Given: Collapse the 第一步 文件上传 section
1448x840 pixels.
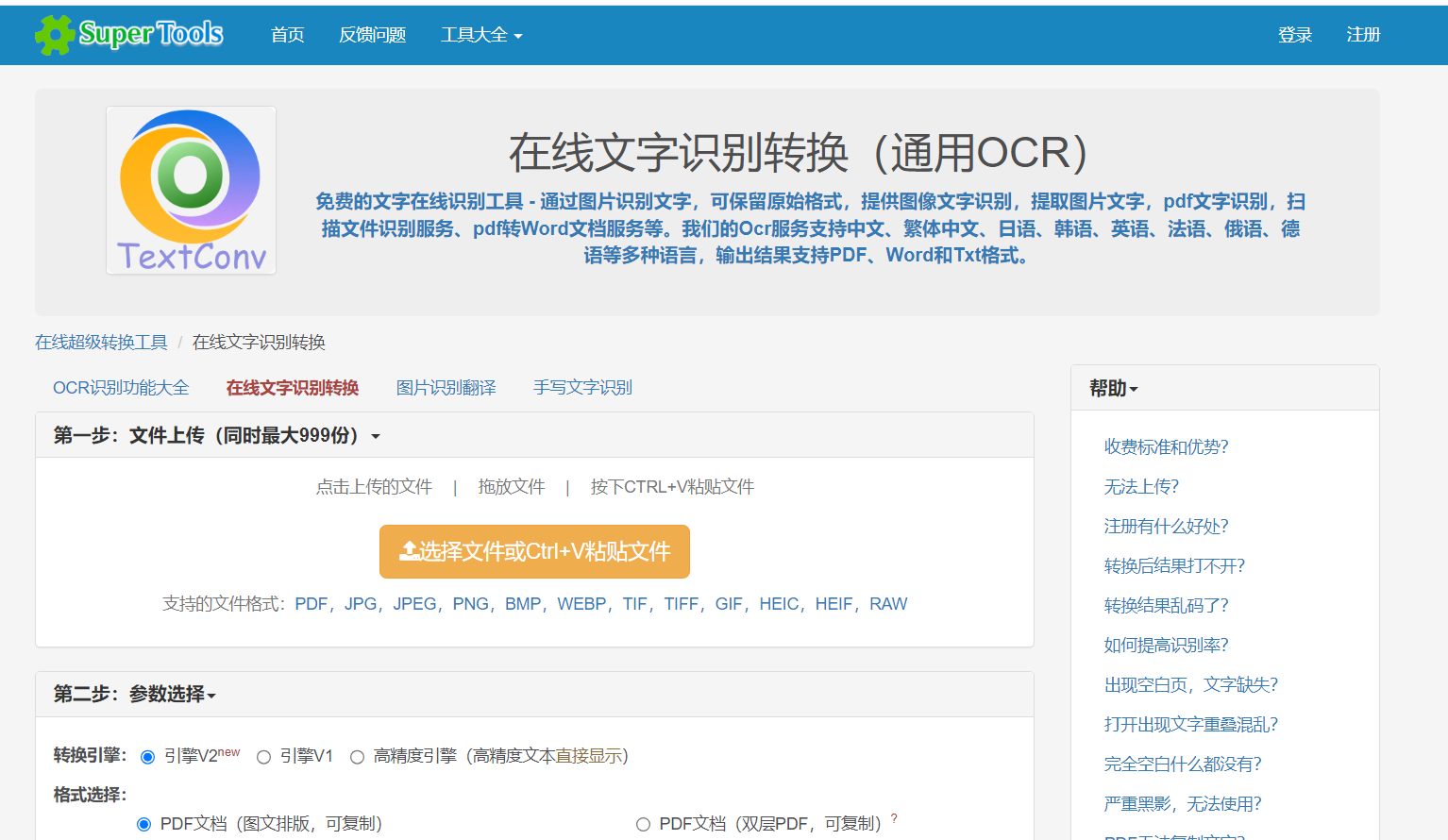Looking at the screenshot, I should click(217, 435).
